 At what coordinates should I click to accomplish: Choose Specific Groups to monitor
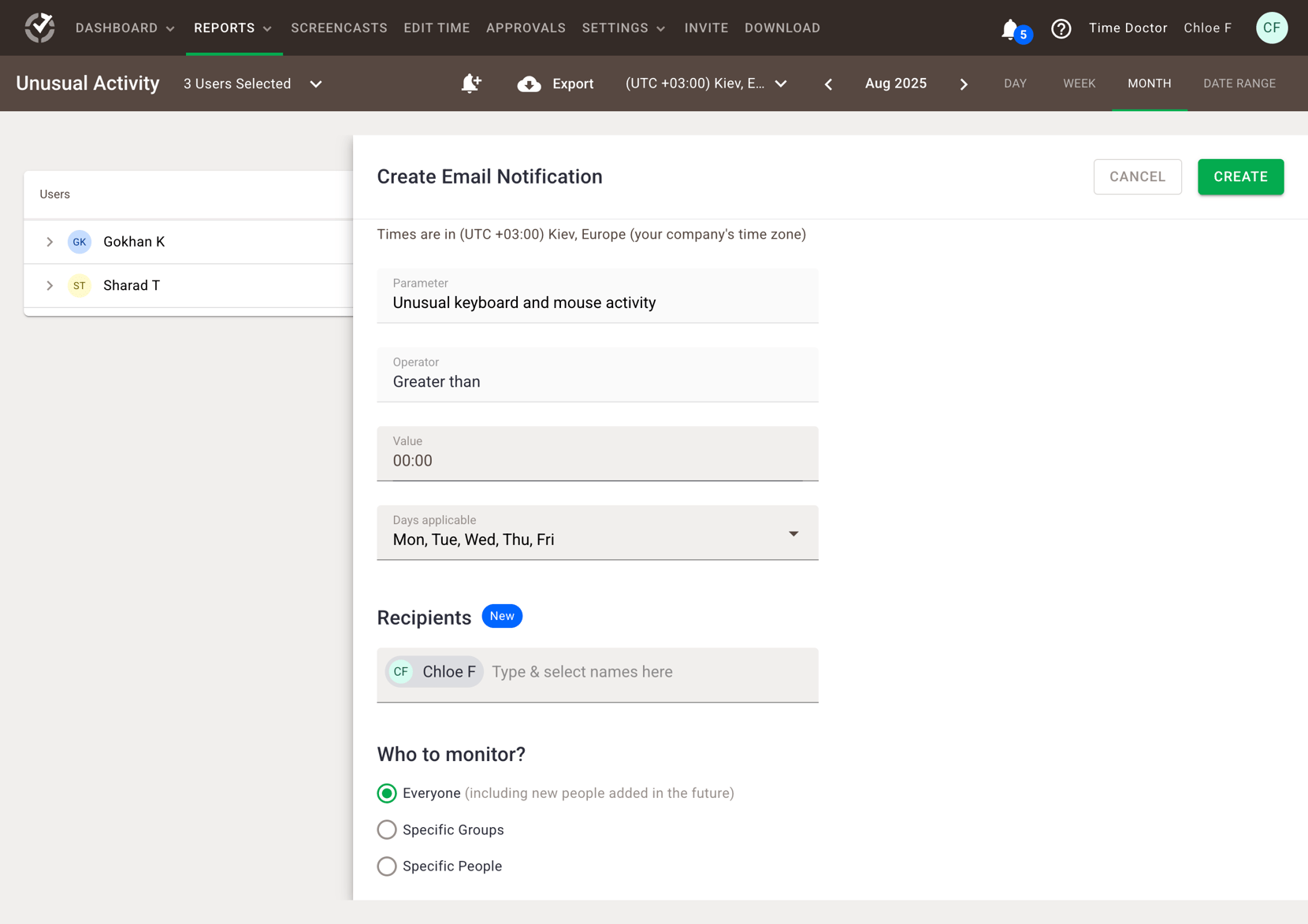(x=387, y=829)
